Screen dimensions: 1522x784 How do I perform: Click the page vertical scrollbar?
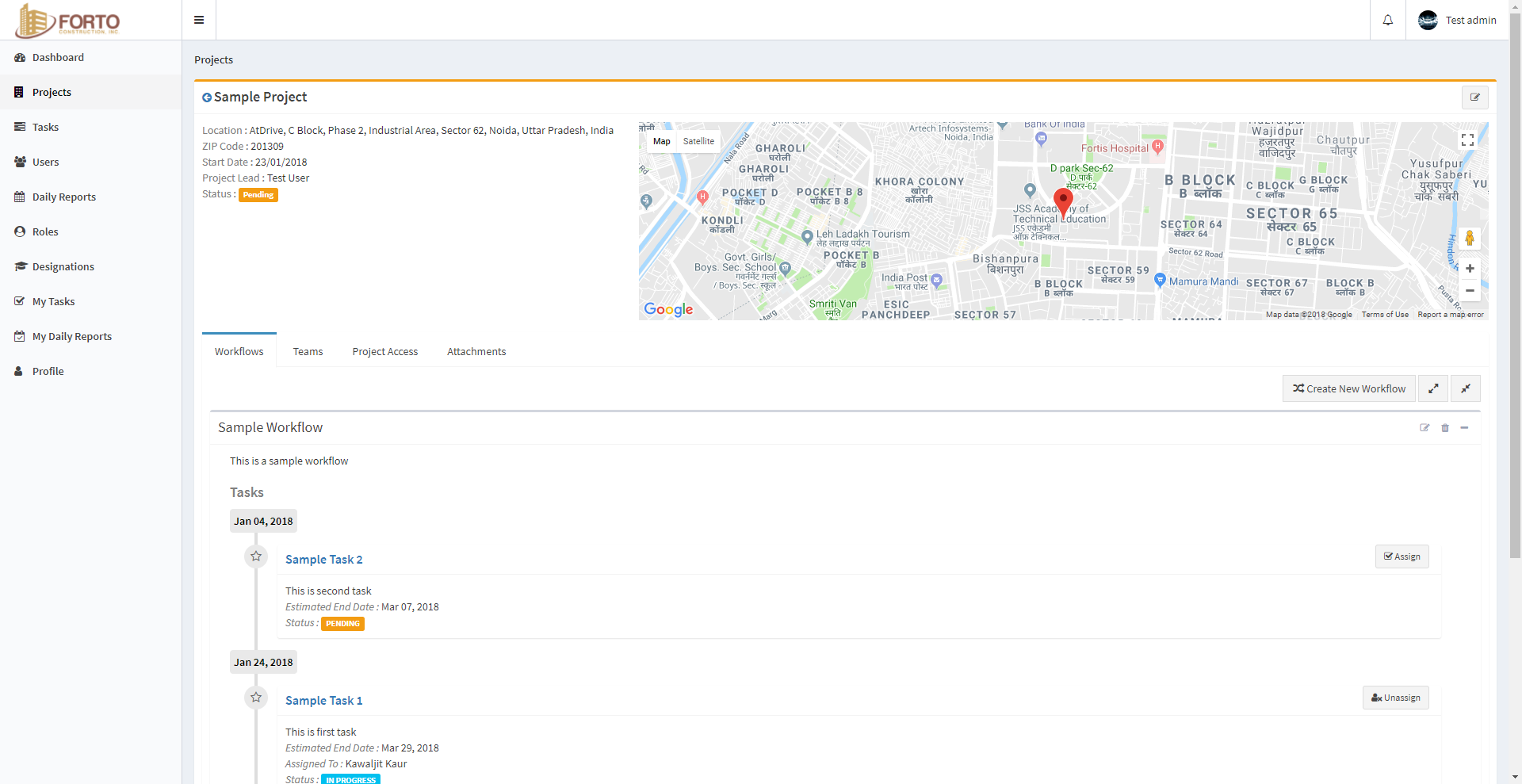[x=1515, y=285]
